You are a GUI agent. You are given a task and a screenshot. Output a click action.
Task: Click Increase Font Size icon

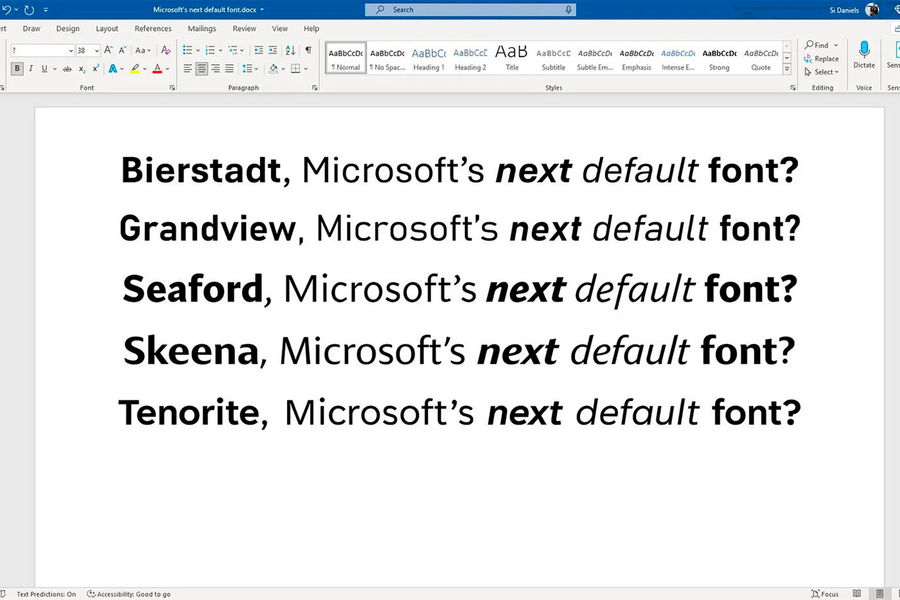pyautogui.click(x=108, y=50)
